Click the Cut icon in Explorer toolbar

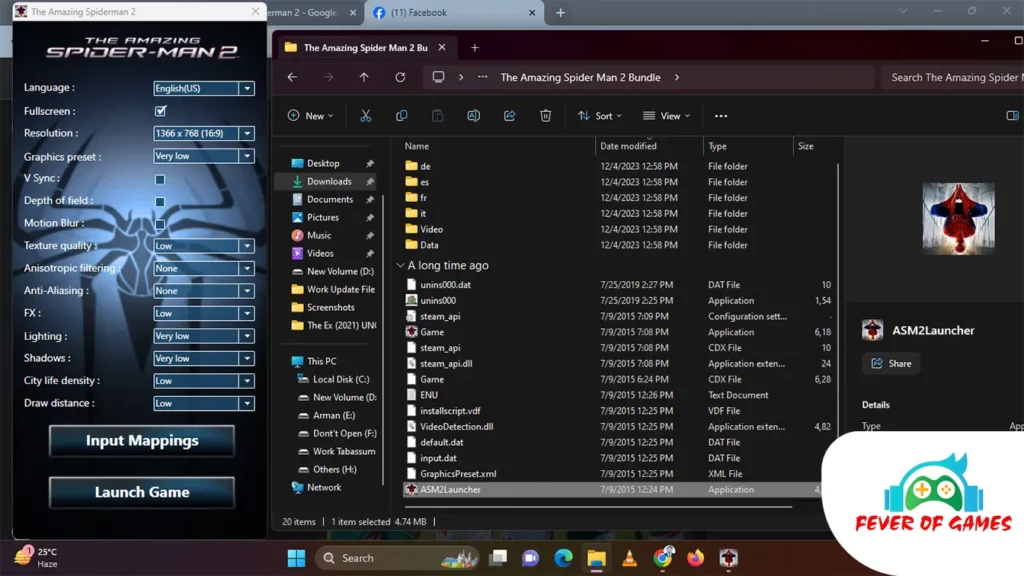click(366, 116)
